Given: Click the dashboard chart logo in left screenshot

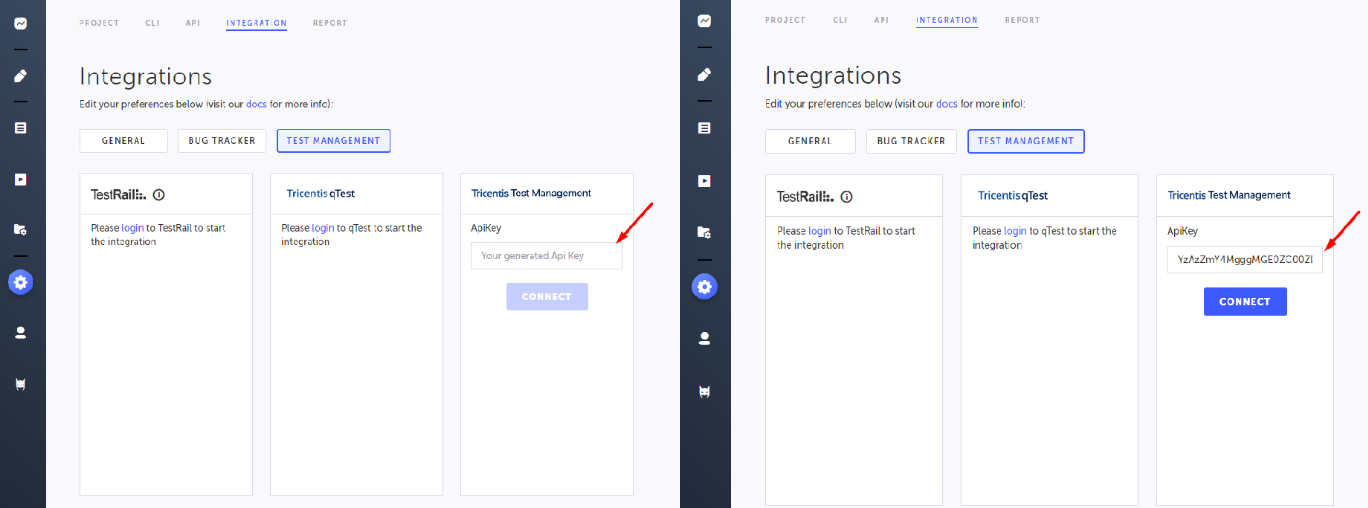Looking at the screenshot, I should (20, 23).
